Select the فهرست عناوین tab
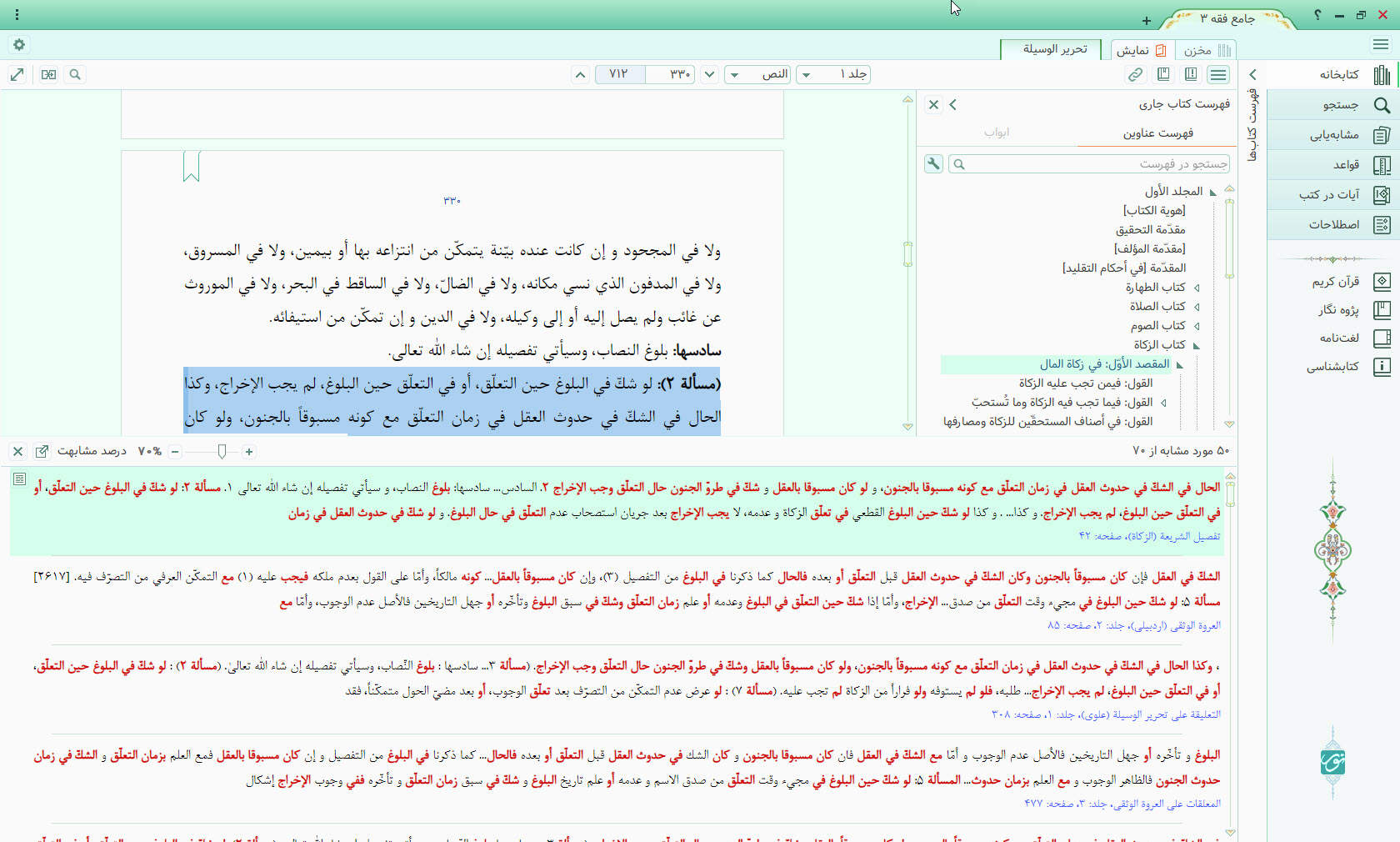Viewport: 1400px width, 842px height. click(1157, 133)
